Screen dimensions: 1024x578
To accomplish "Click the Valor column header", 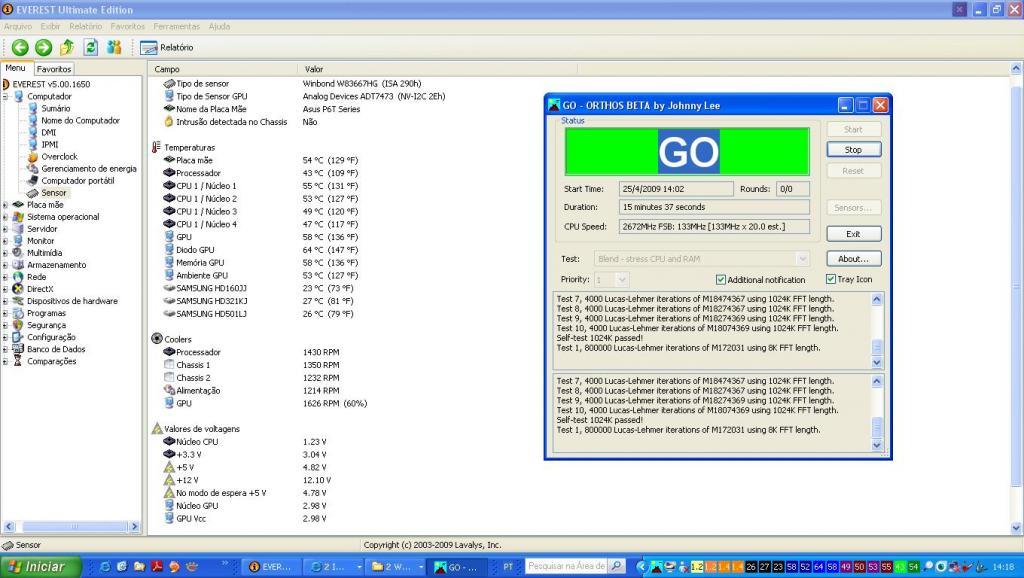I will coord(438,69).
